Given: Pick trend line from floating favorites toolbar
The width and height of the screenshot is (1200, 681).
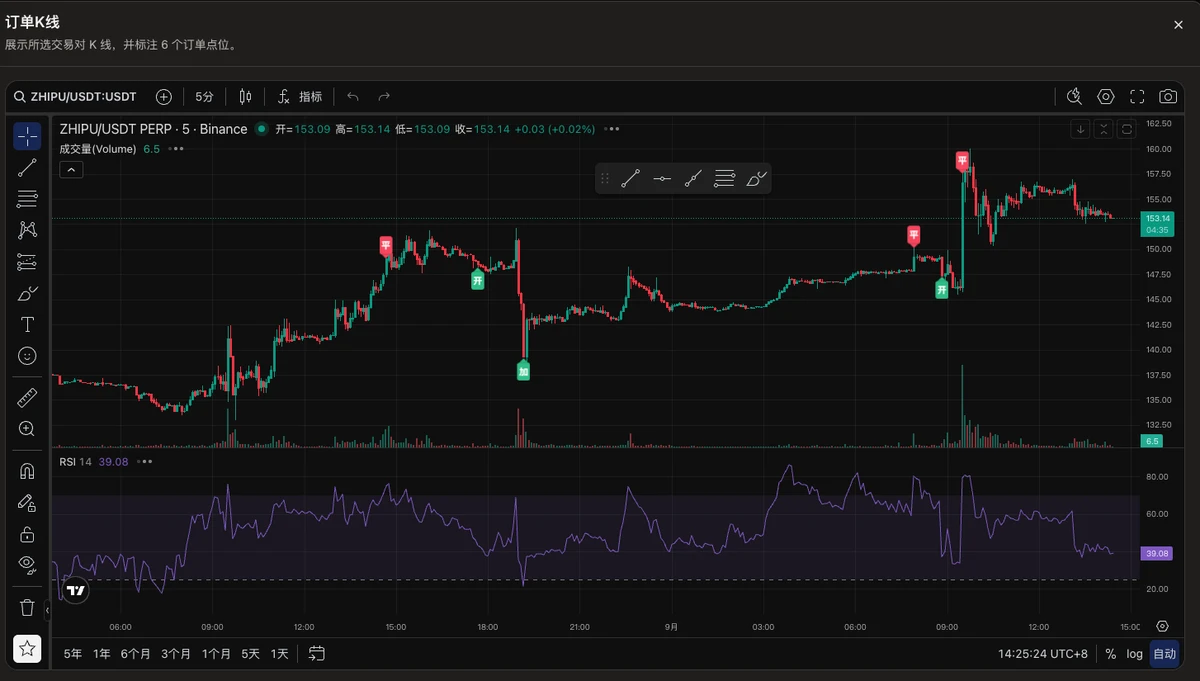Looking at the screenshot, I should tap(630, 179).
